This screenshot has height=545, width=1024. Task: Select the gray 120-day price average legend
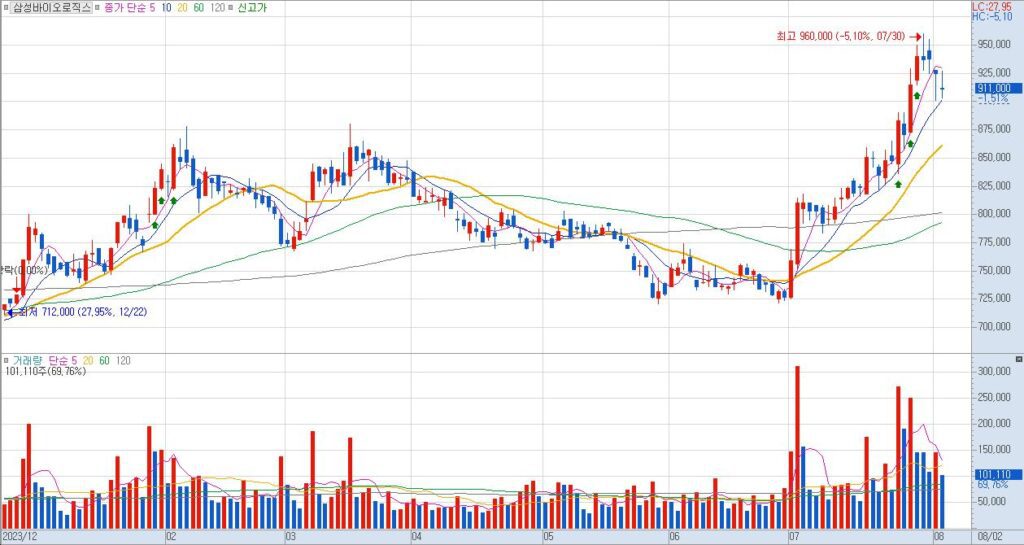[218, 8]
